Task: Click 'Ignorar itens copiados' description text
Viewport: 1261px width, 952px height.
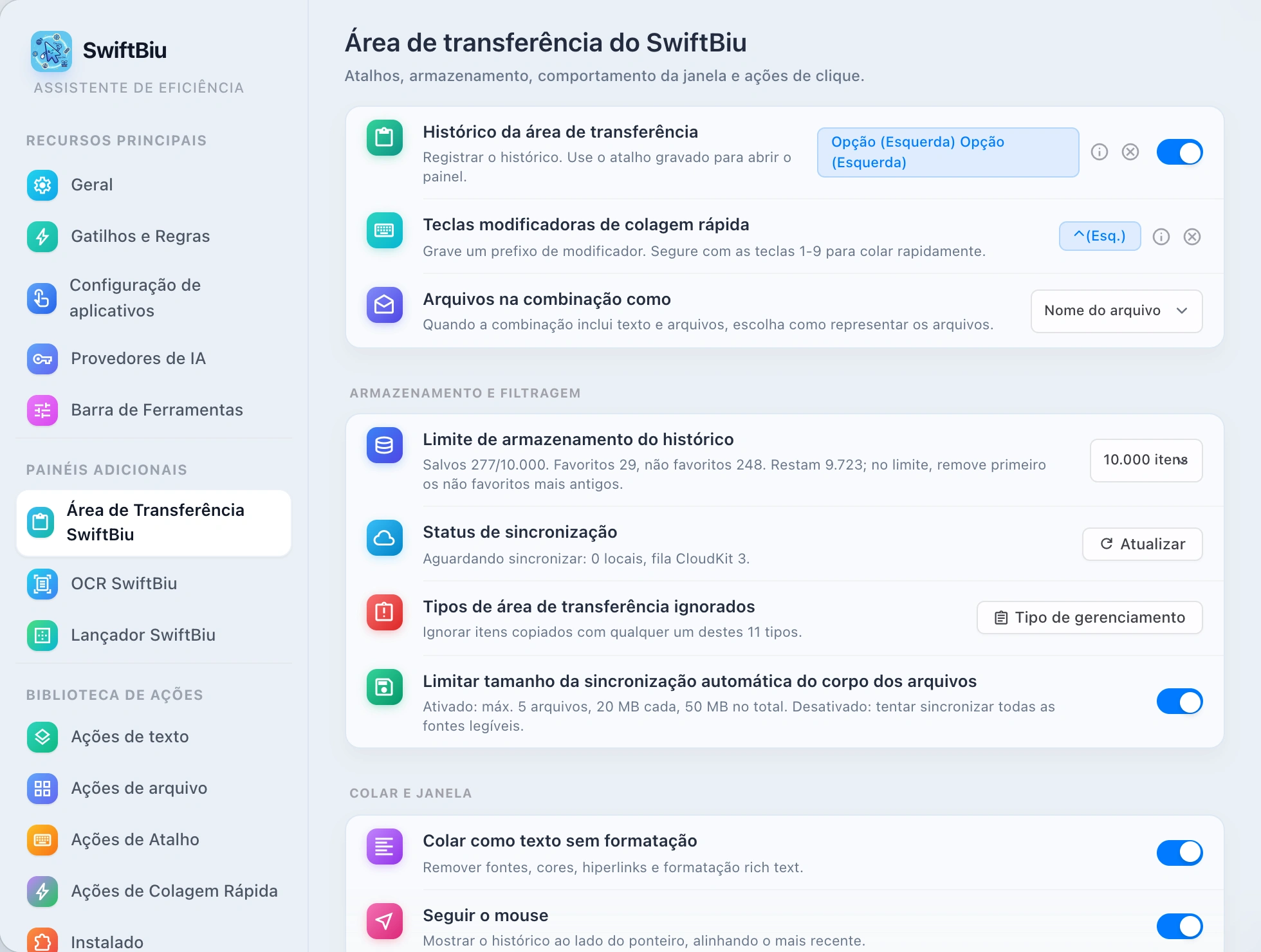Action: [612, 632]
